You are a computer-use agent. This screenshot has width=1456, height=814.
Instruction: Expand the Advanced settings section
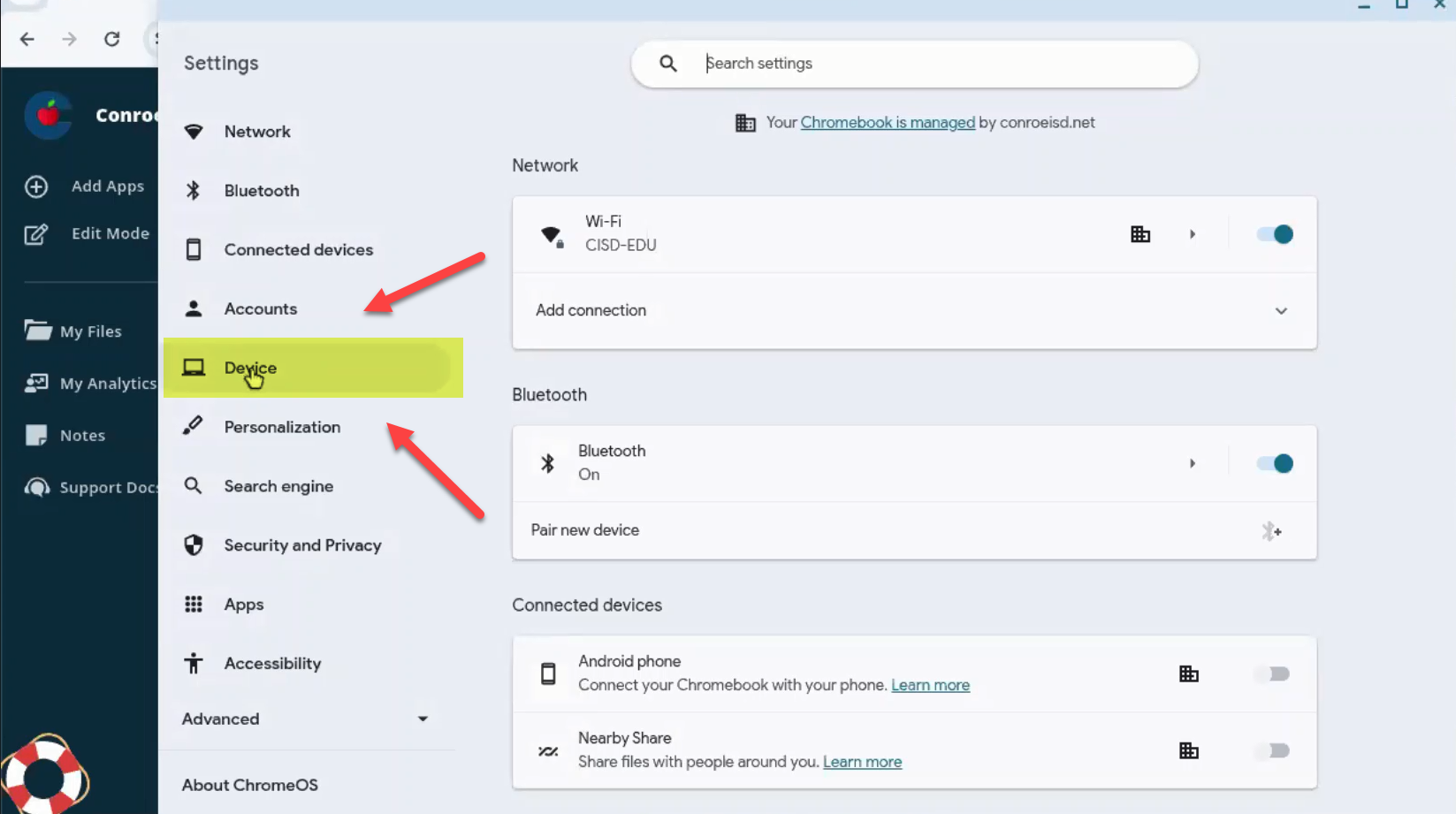pyautogui.click(x=423, y=719)
